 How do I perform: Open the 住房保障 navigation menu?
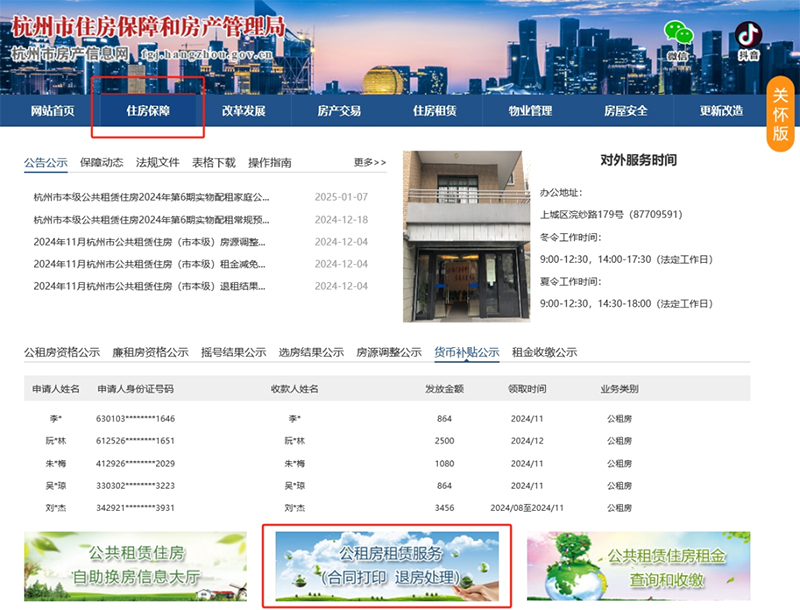click(x=148, y=111)
